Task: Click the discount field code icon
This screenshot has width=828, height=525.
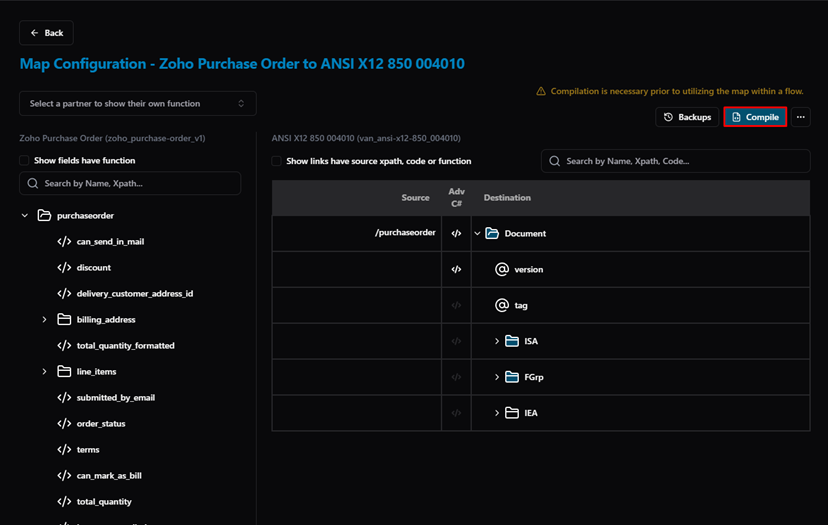Action: pyautogui.click(x=64, y=267)
